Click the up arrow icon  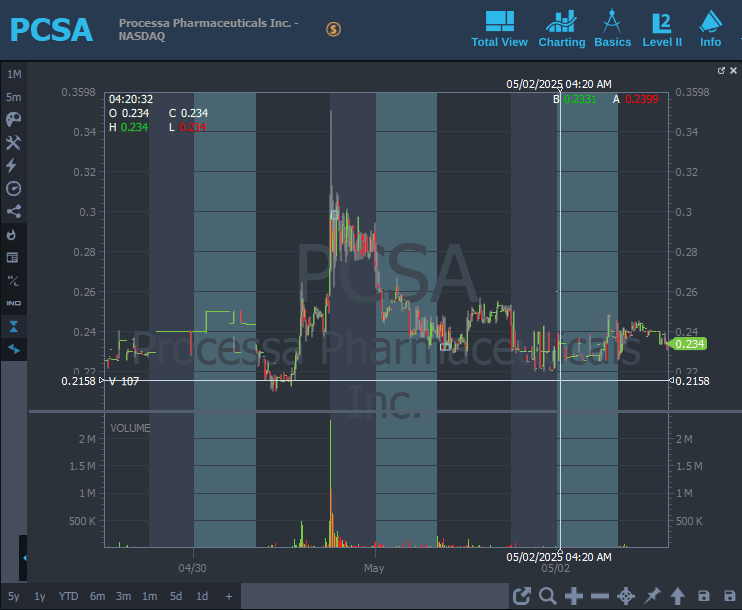point(678,596)
